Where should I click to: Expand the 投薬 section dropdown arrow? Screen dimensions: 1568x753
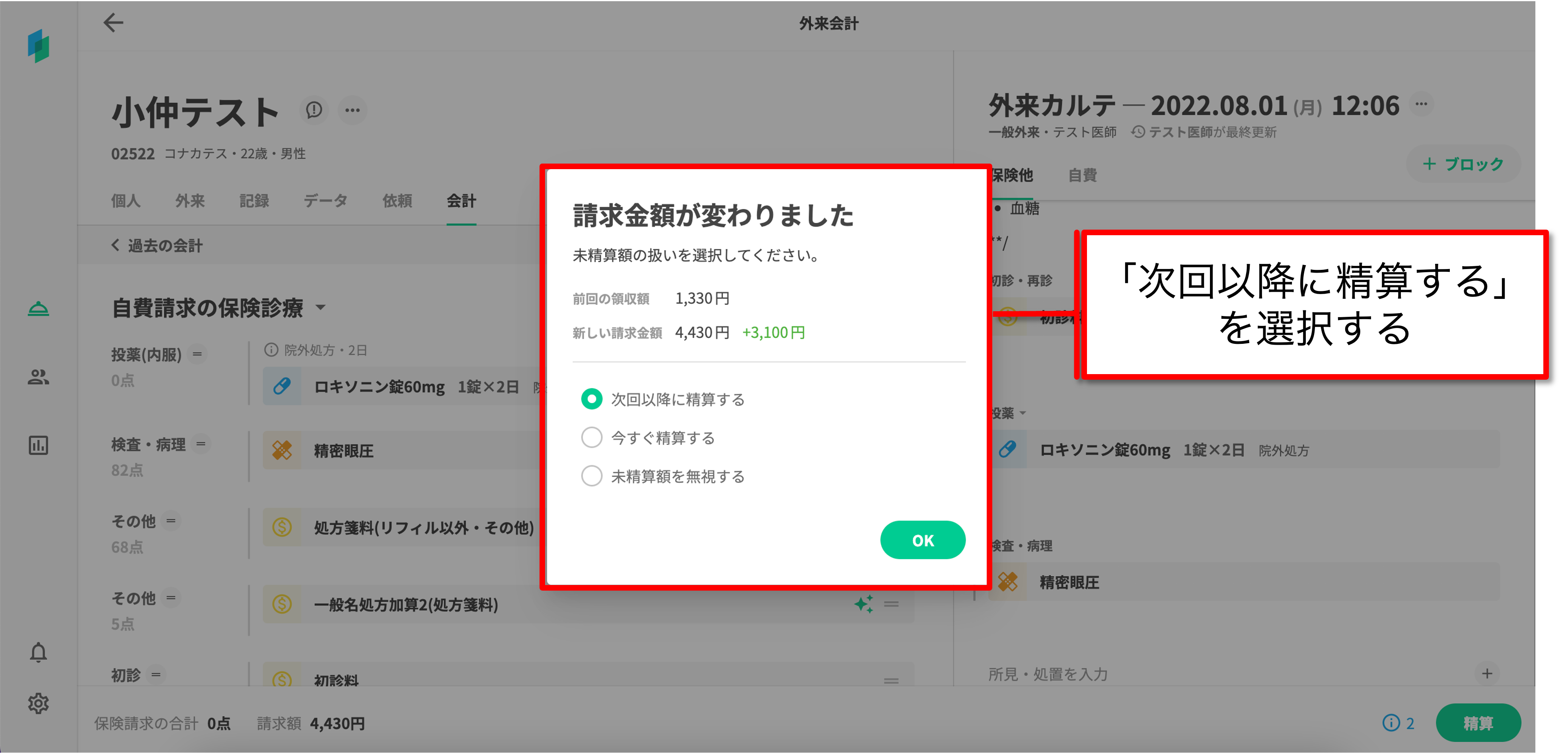coord(1023,414)
